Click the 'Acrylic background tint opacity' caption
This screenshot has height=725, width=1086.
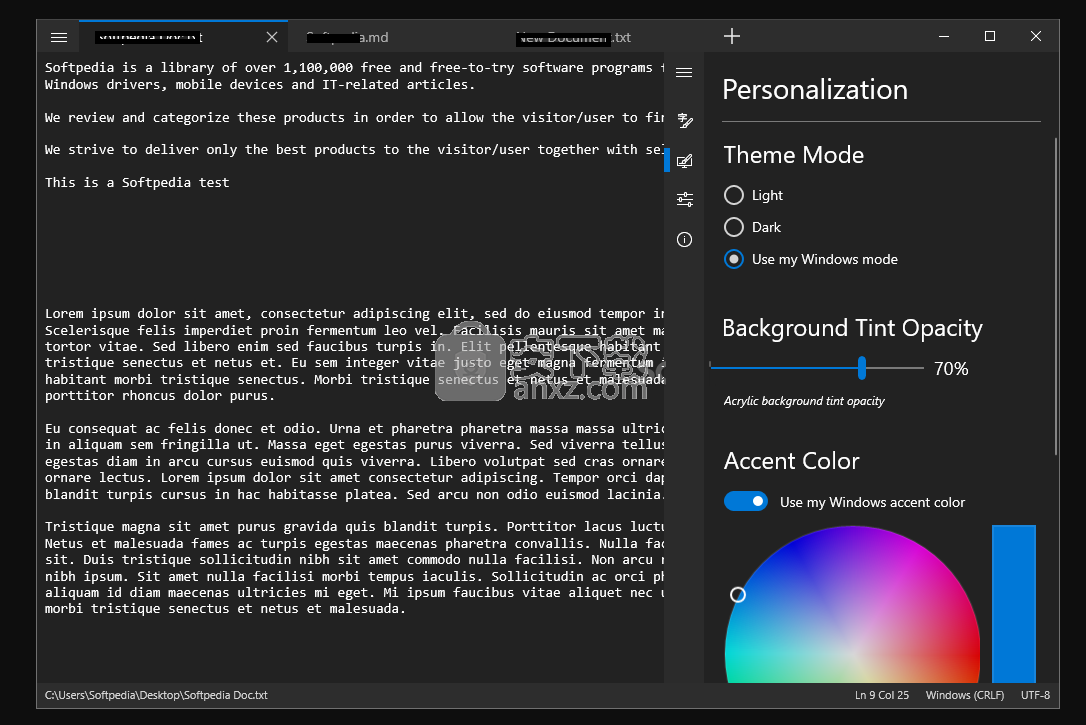[804, 401]
